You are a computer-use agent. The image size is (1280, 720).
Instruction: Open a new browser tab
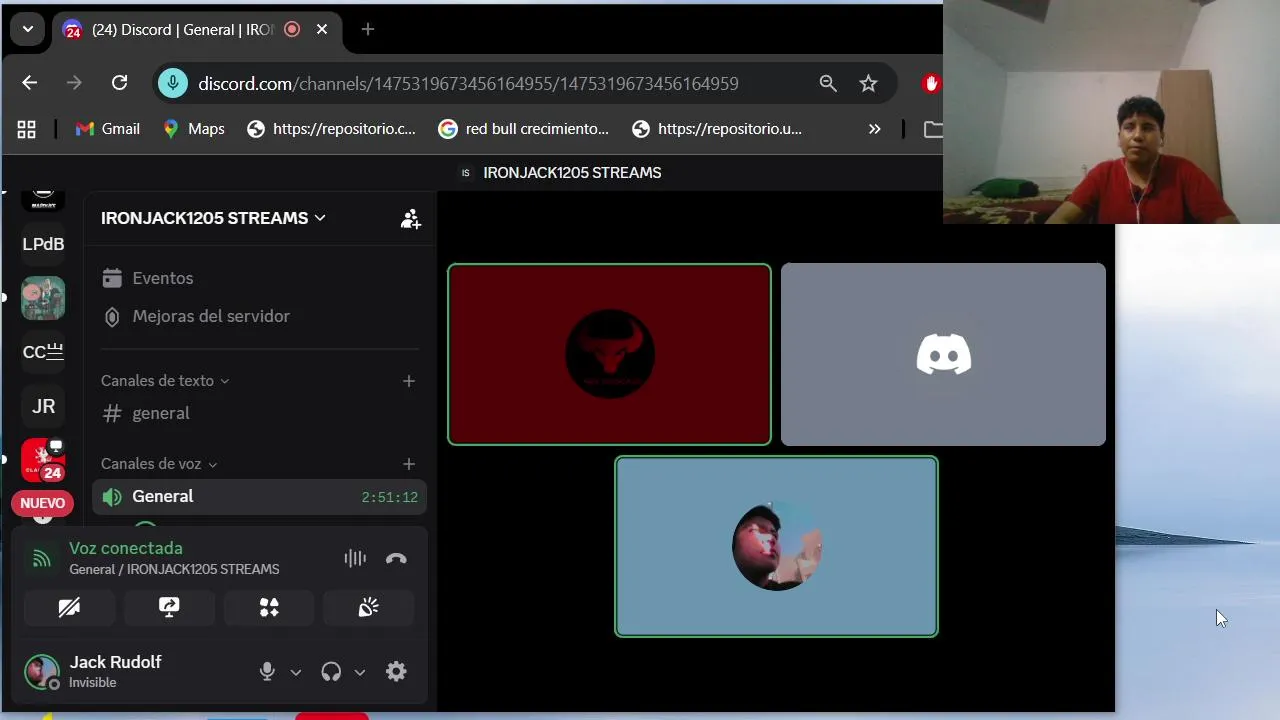pyautogui.click(x=368, y=30)
